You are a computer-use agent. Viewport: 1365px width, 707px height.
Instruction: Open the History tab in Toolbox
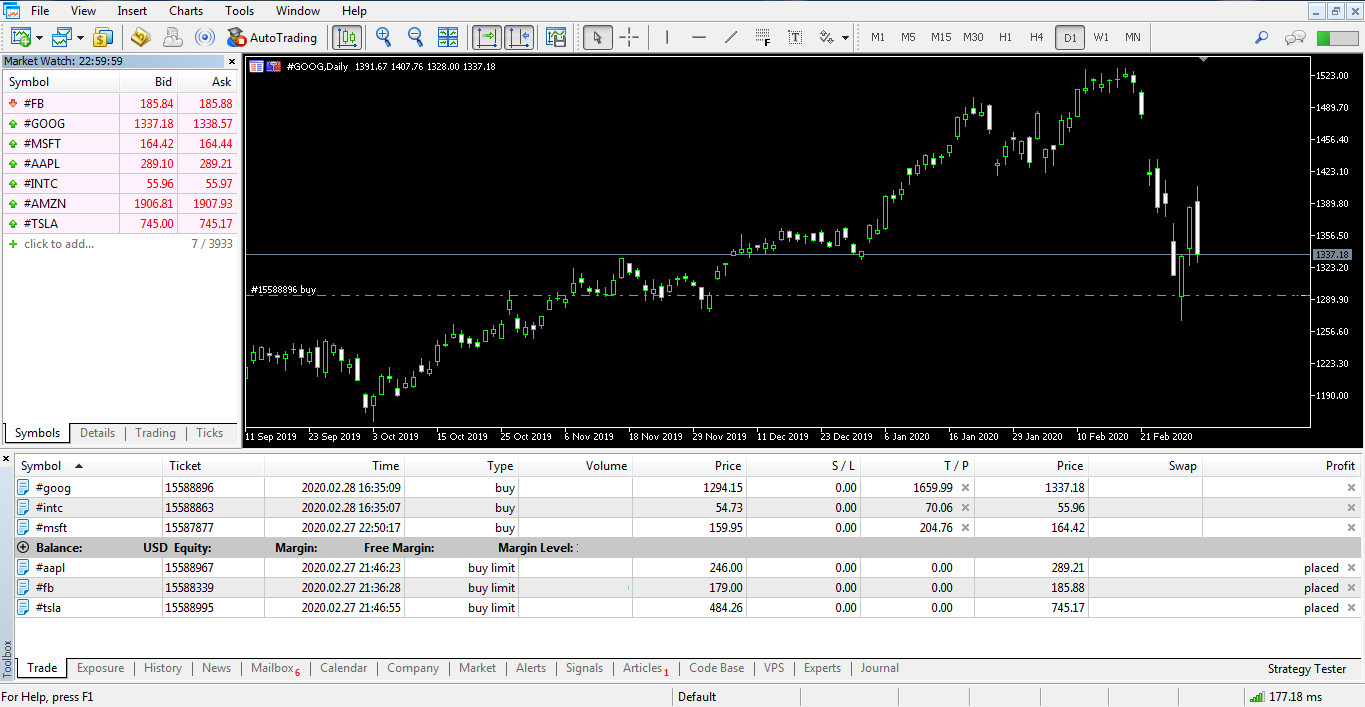click(x=163, y=668)
